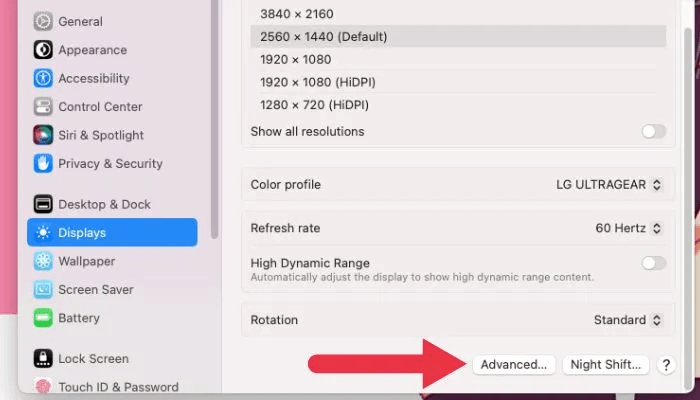Click the General gear icon in sidebar
700x400 pixels.
43,21
